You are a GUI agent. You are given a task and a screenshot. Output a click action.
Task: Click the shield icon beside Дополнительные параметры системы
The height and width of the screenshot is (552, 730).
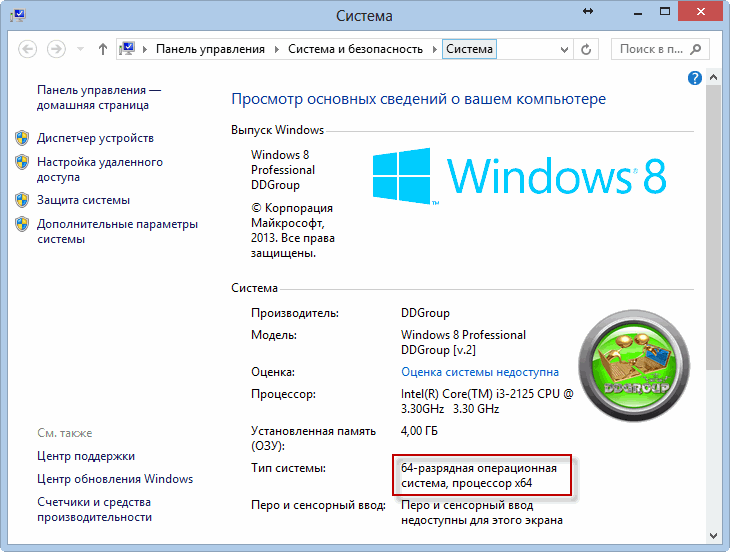[22, 224]
